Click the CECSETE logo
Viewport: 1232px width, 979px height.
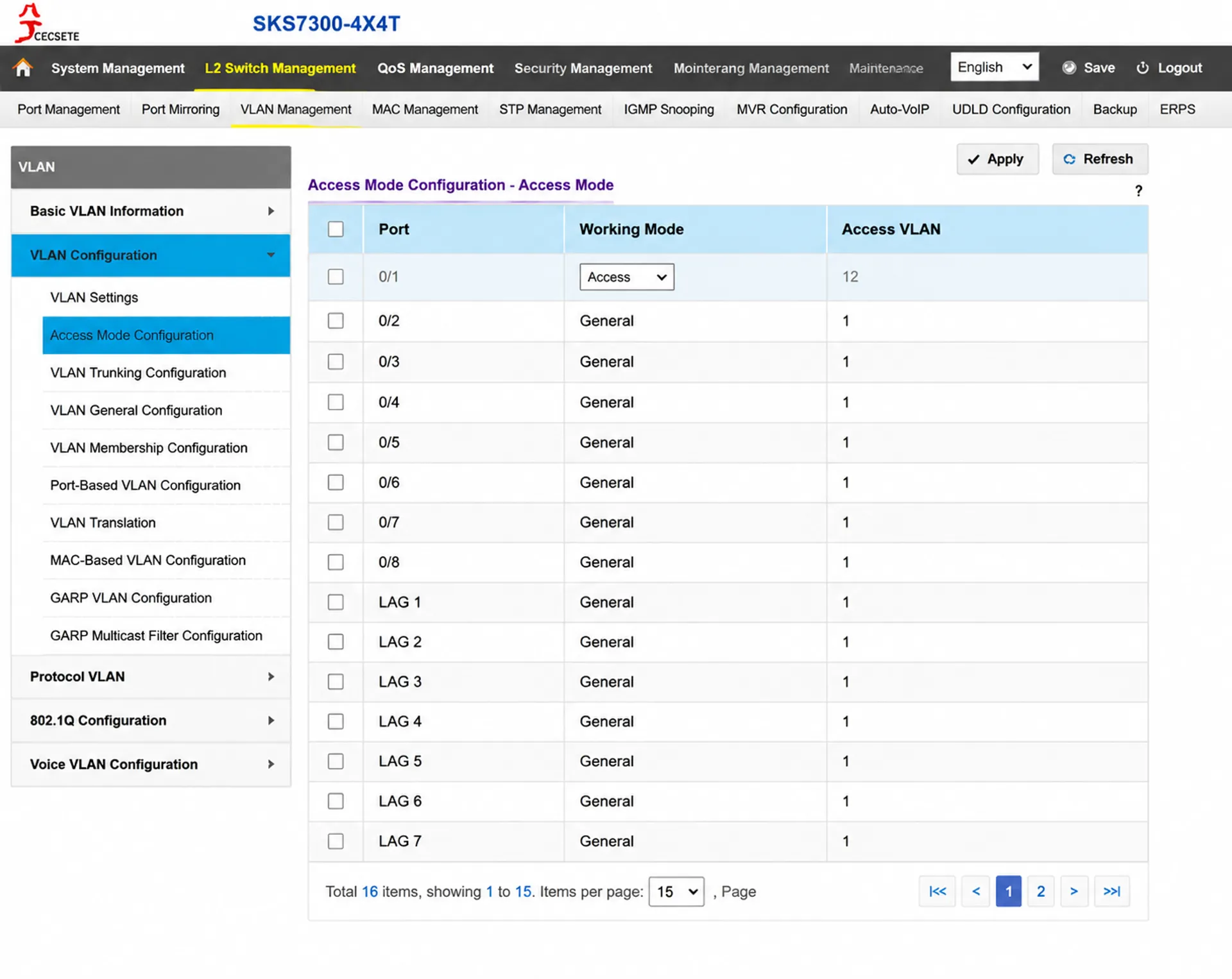(x=47, y=24)
